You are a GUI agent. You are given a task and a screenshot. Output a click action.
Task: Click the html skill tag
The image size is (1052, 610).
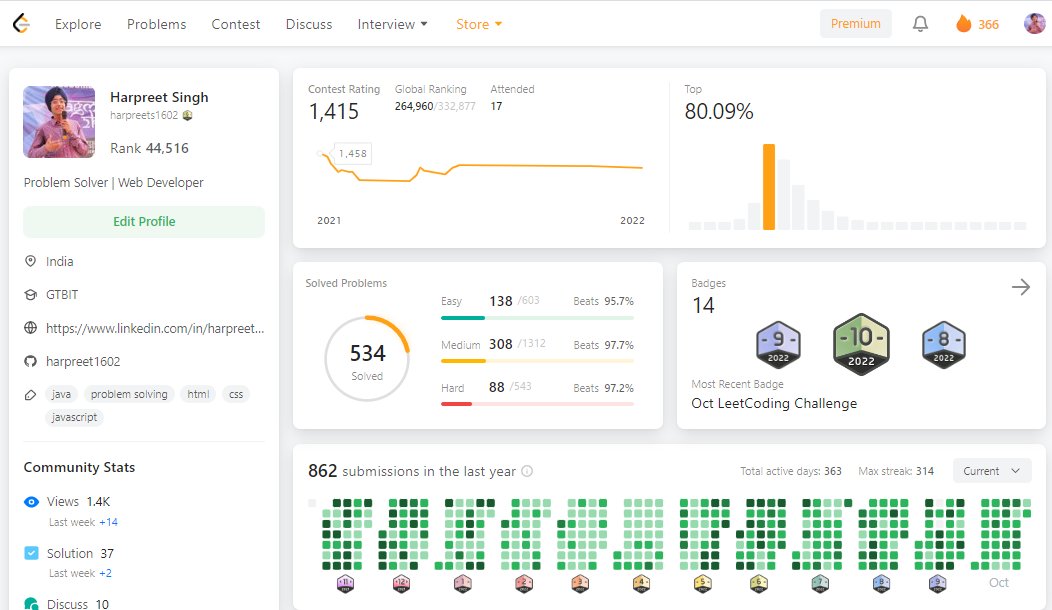(198, 394)
